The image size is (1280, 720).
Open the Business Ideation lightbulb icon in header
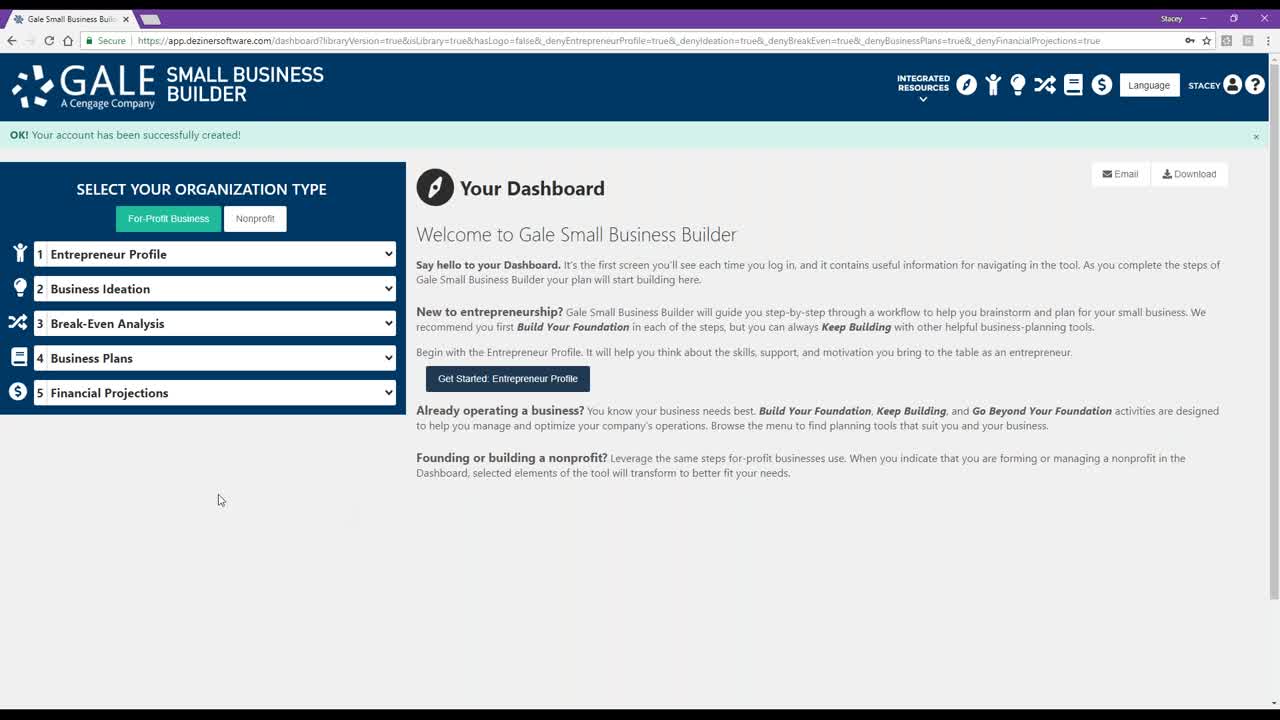tap(1018, 85)
